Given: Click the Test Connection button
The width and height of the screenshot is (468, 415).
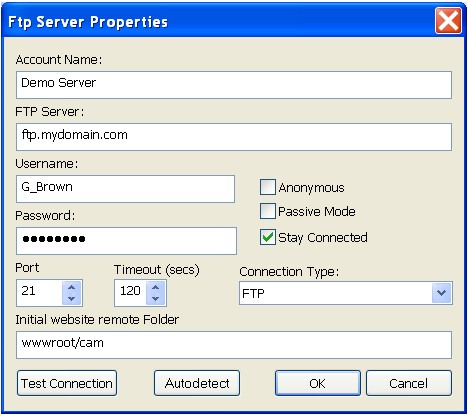Looking at the screenshot, I should (67, 383).
